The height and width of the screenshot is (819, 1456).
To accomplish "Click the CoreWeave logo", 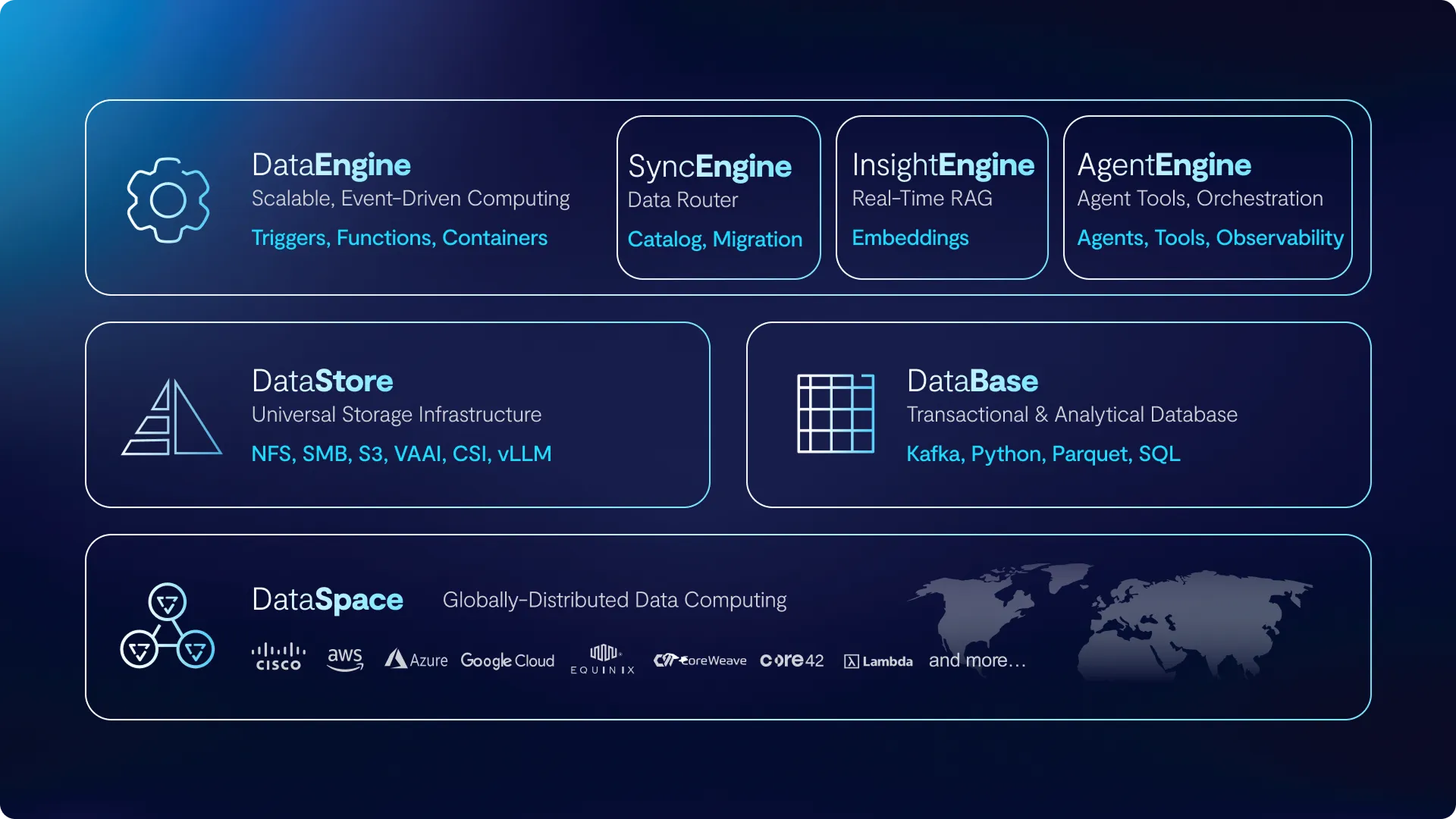I will pos(699,660).
